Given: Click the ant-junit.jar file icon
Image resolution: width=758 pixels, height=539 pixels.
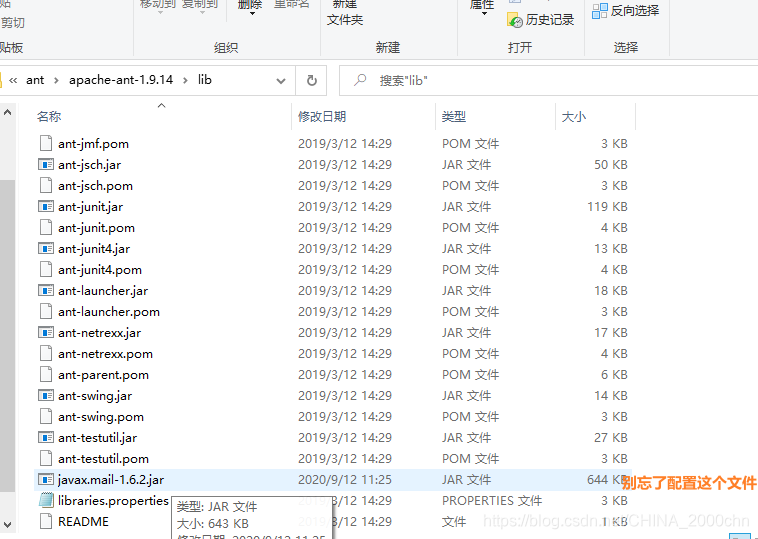Looking at the screenshot, I should pos(46,207).
